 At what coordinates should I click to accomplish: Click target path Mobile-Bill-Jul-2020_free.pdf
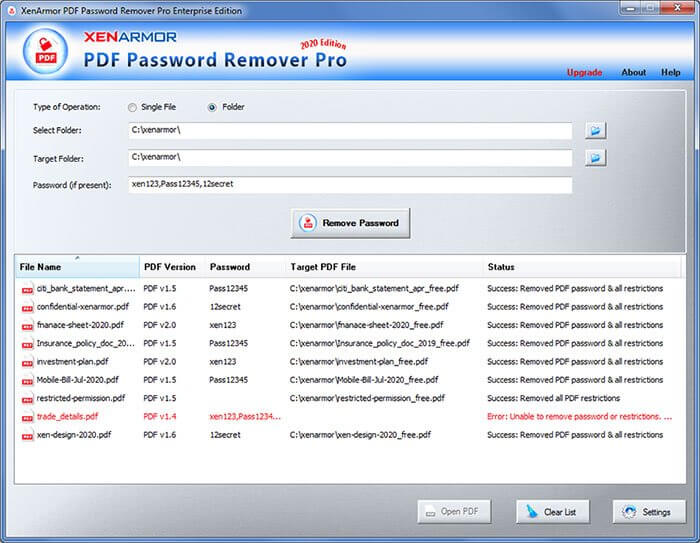(364, 380)
